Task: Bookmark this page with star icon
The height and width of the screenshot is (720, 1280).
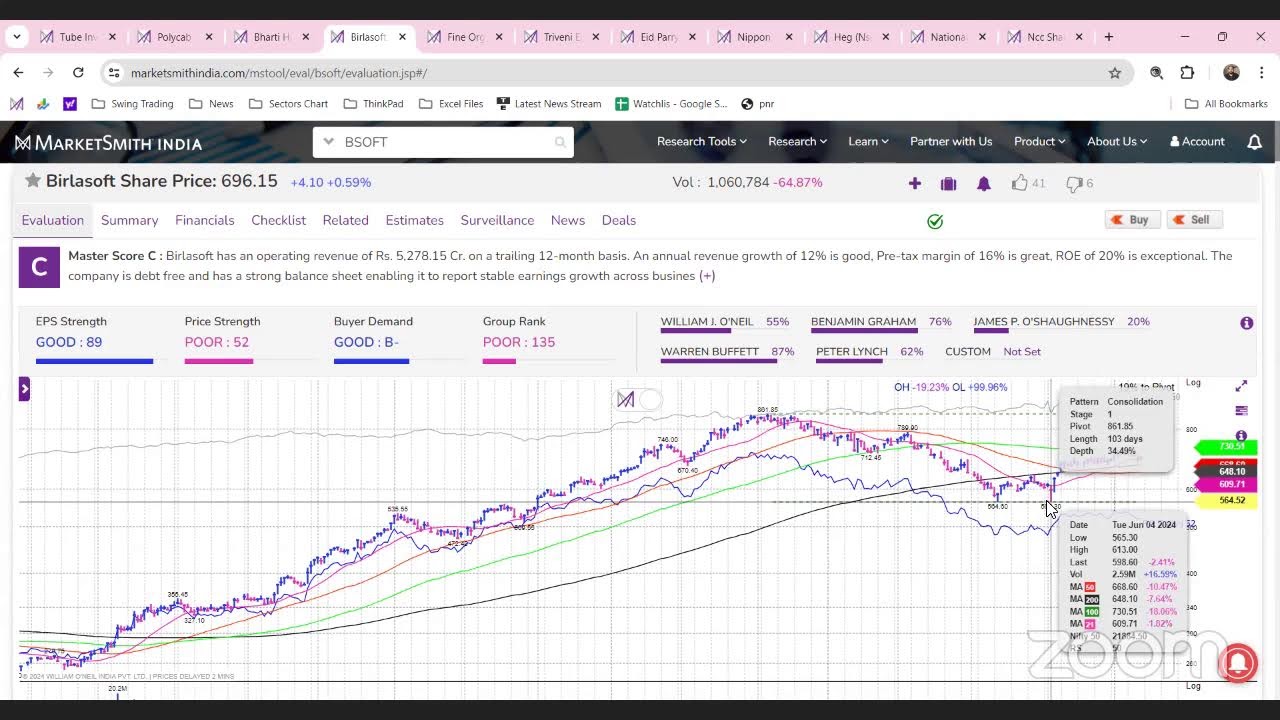Action: click(1114, 73)
